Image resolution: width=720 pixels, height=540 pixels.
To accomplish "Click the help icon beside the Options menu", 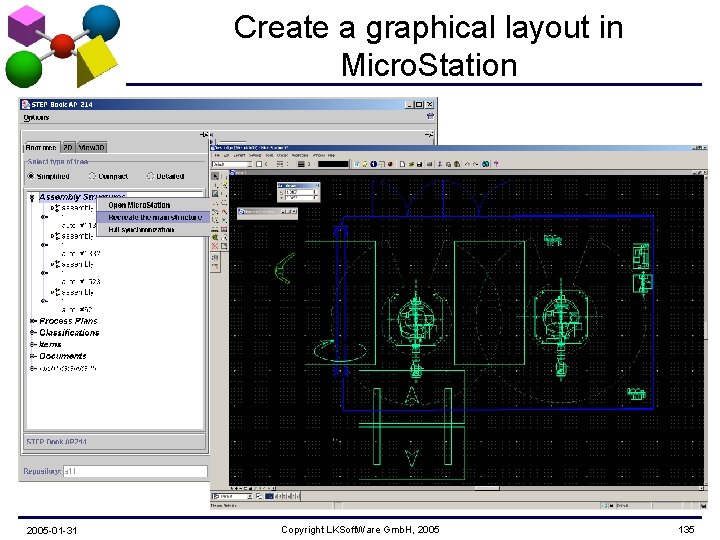I will 430,117.
